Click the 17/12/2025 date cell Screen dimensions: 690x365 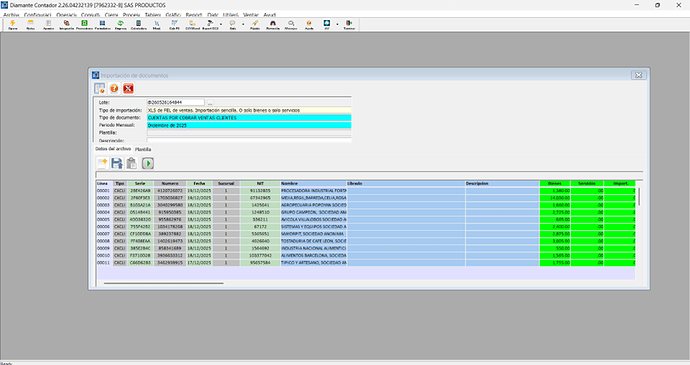coord(199,262)
